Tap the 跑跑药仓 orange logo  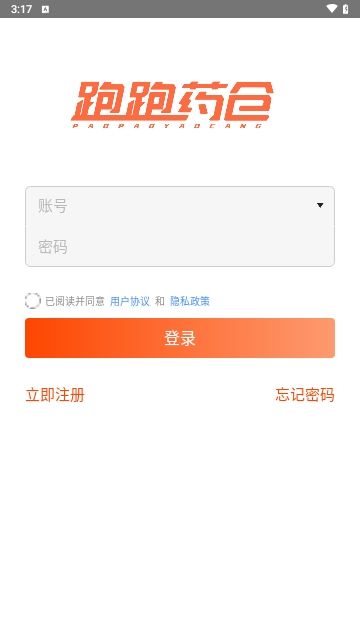click(x=172, y=104)
